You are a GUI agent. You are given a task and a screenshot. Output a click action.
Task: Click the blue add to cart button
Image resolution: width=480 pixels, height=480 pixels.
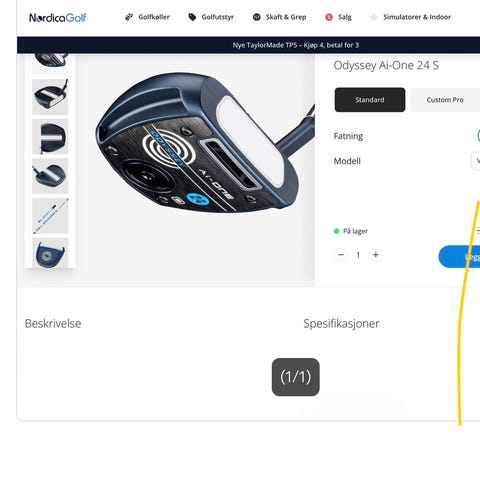pos(459,256)
